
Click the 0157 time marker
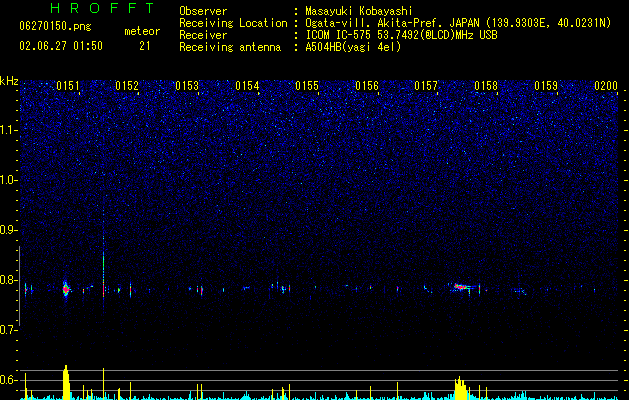[426, 86]
